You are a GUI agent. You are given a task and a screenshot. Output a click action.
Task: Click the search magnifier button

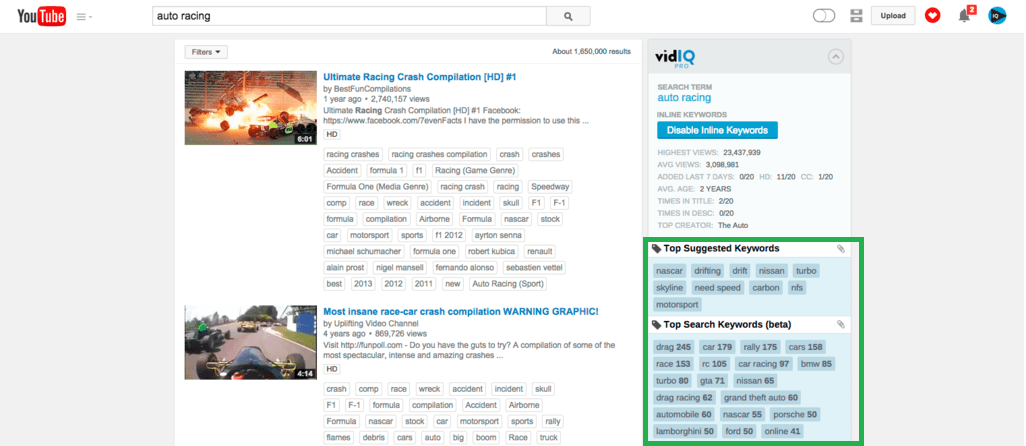click(x=568, y=16)
